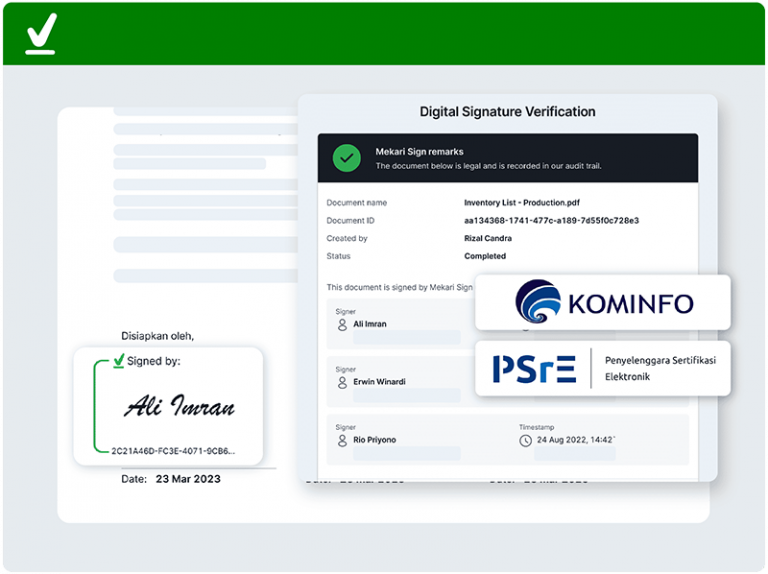Viewport: 768px width, 574px height.
Task: Click the person icon beside Ali Imran
Action: [343, 325]
